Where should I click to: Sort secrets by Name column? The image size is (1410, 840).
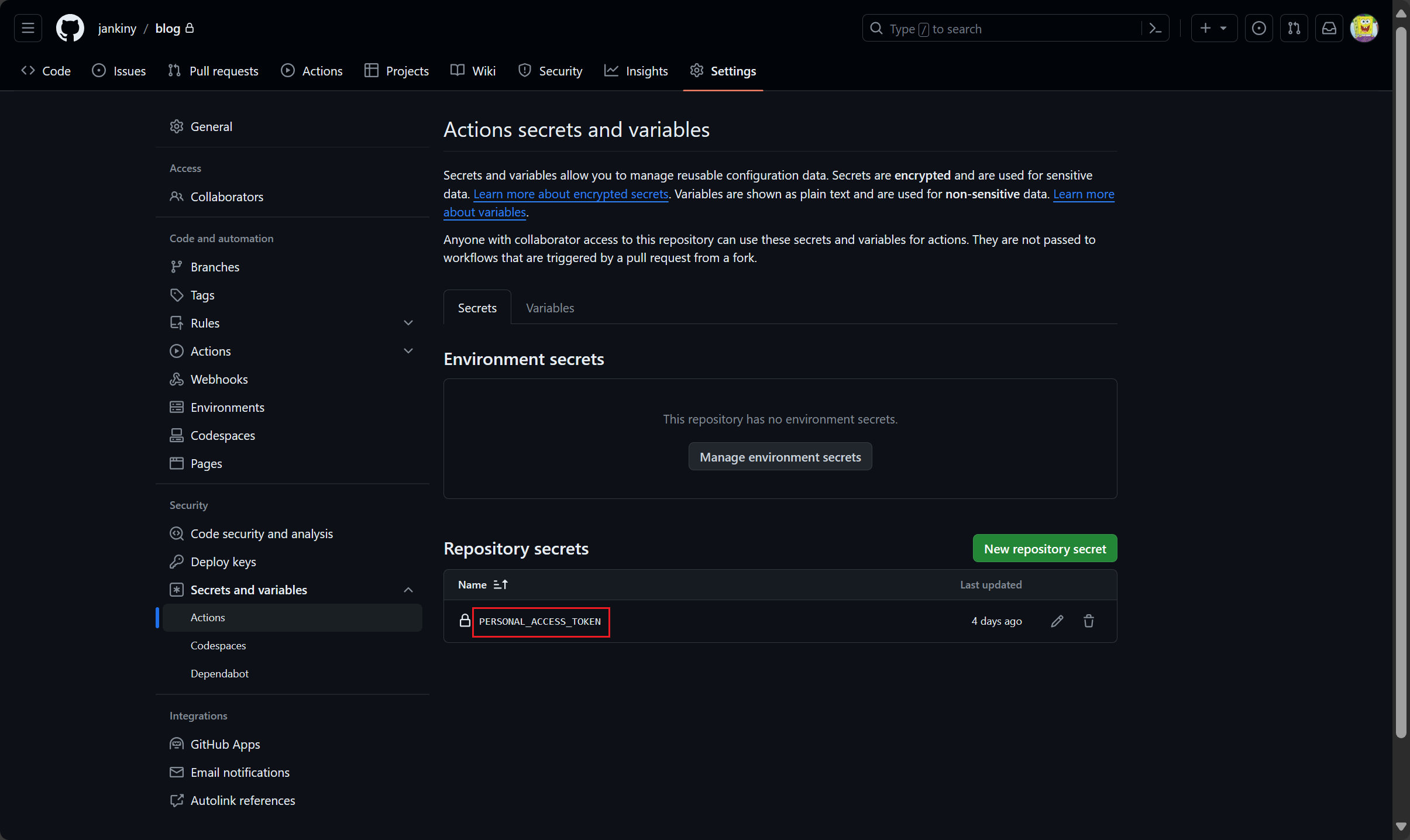click(483, 584)
